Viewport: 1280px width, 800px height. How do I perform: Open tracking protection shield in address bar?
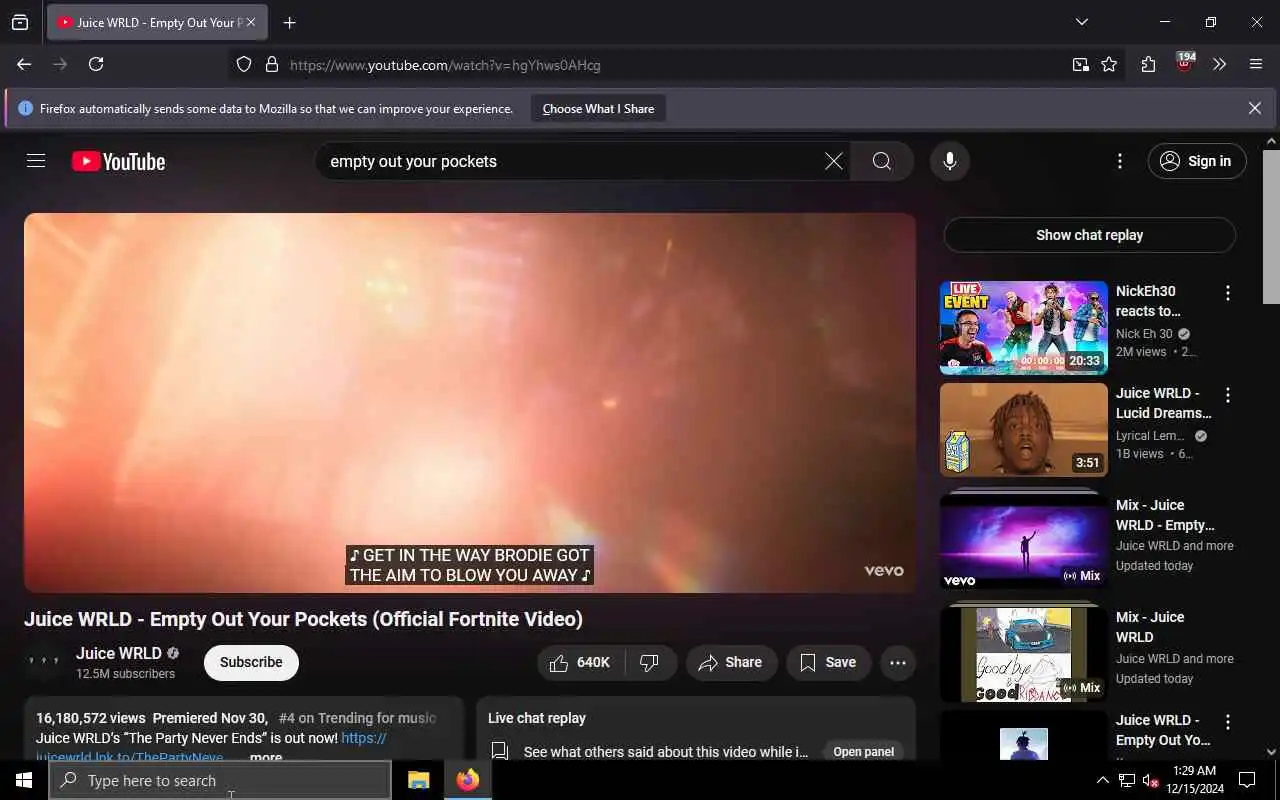[x=244, y=64]
